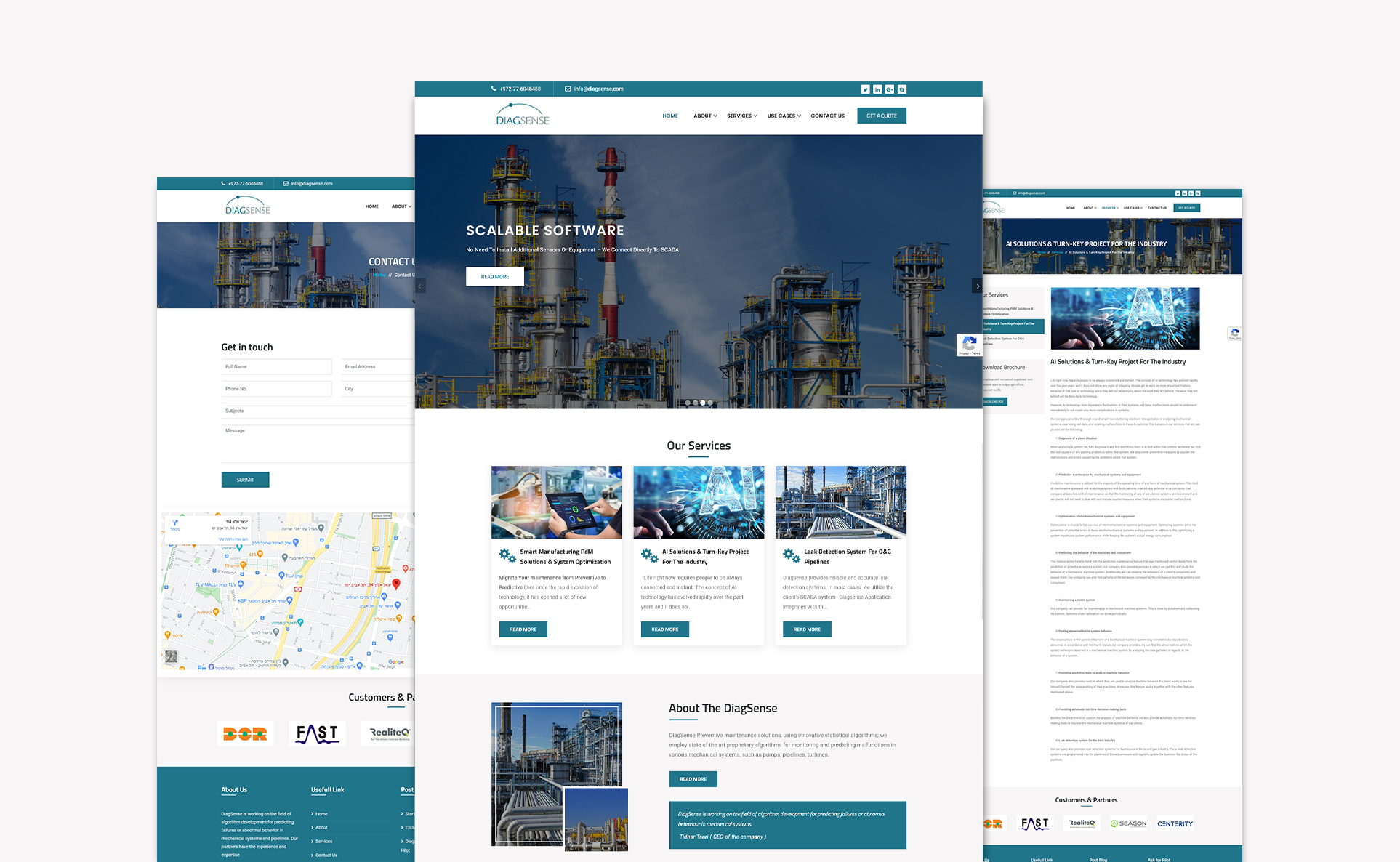Expand ABOUT dropdown in center page nav
1400x862 pixels.
click(x=705, y=116)
